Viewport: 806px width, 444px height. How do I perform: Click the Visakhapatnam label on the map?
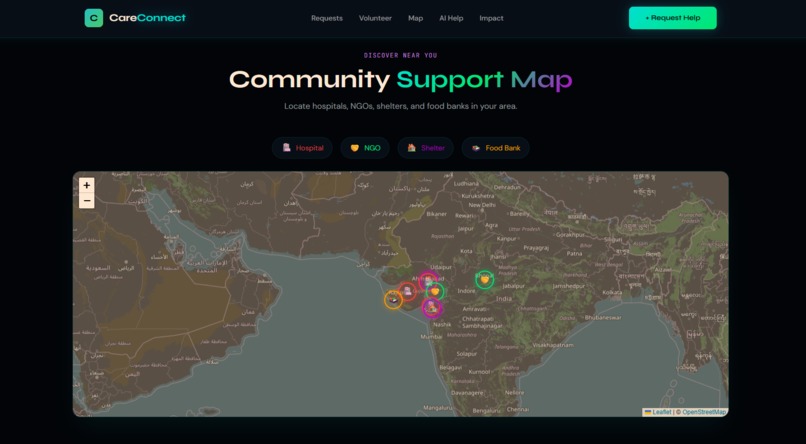(x=553, y=345)
